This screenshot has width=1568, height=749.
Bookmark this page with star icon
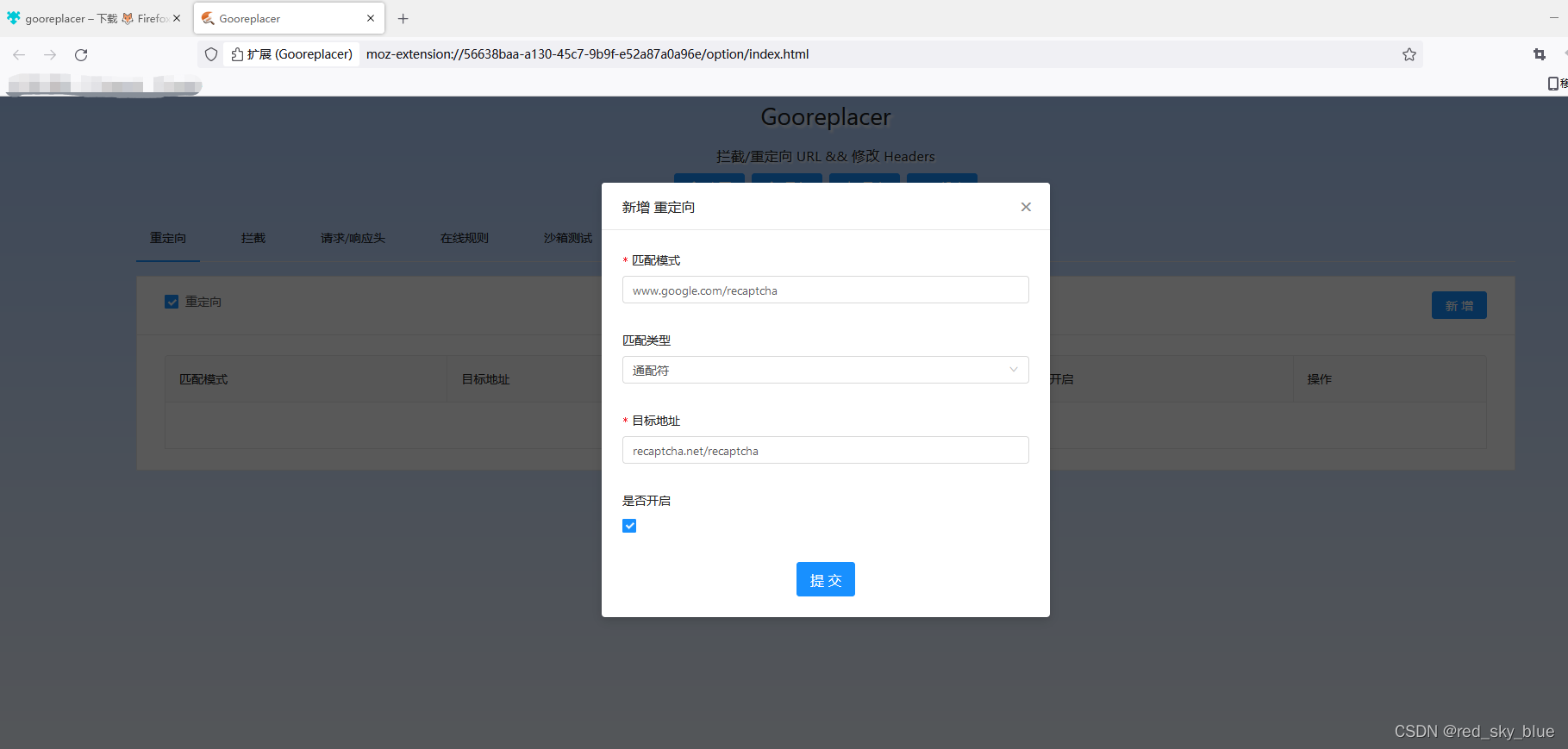1409,54
